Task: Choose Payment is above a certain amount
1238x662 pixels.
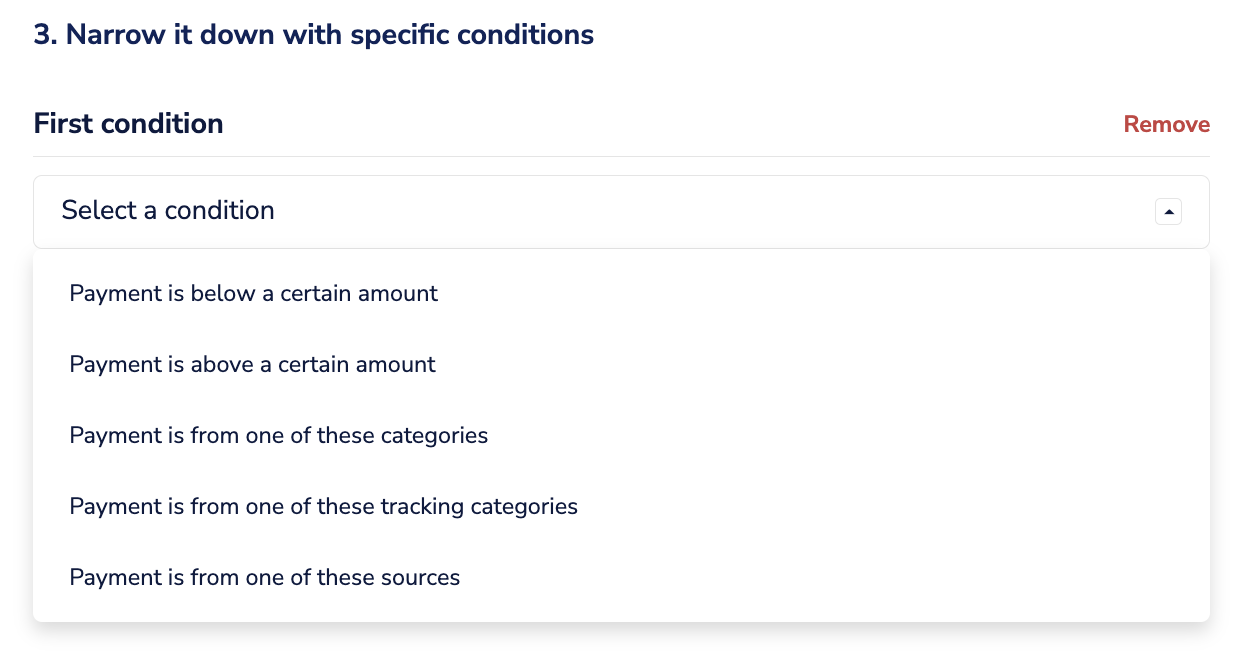Action: [x=252, y=364]
